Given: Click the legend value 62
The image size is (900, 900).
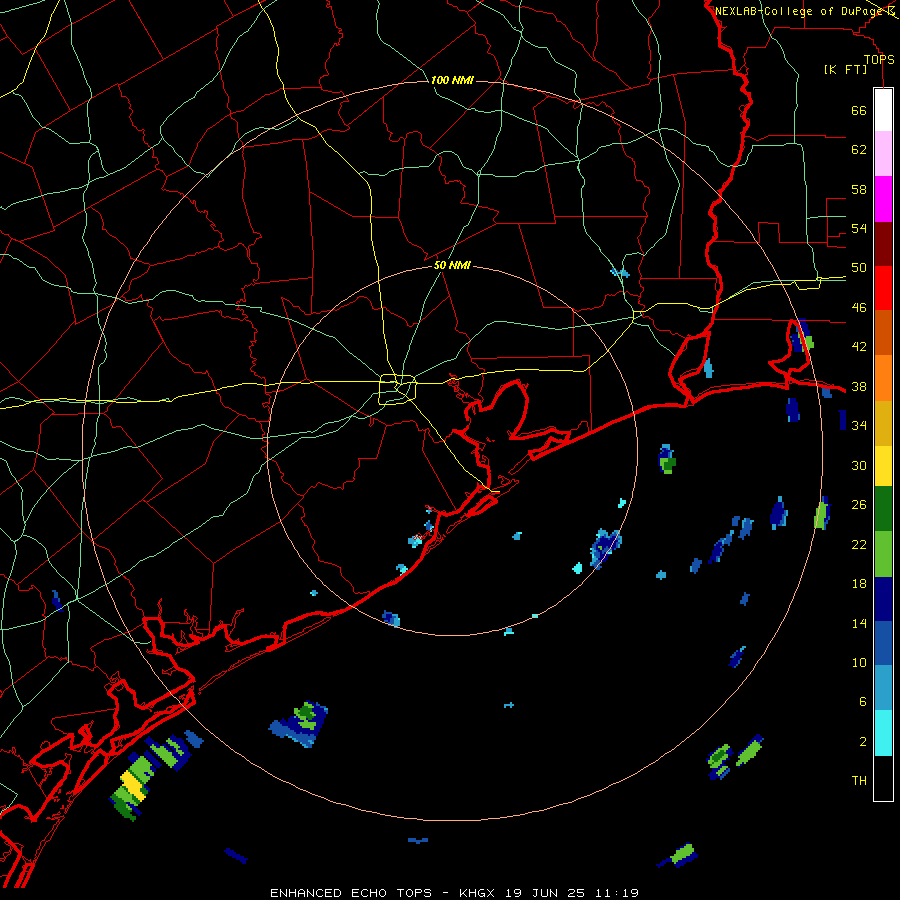Looking at the screenshot, I should tap(859, 150).
